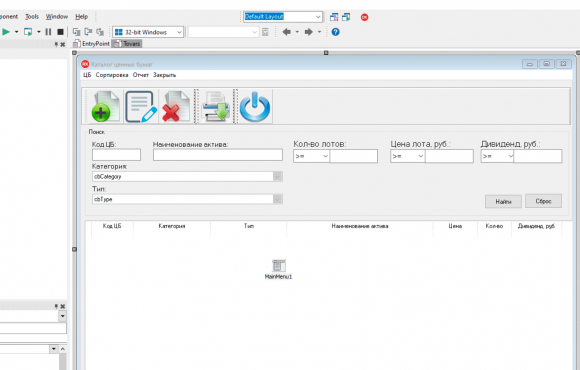Click the blue power exit icon

pyautogui.click(x=255, y=107)
